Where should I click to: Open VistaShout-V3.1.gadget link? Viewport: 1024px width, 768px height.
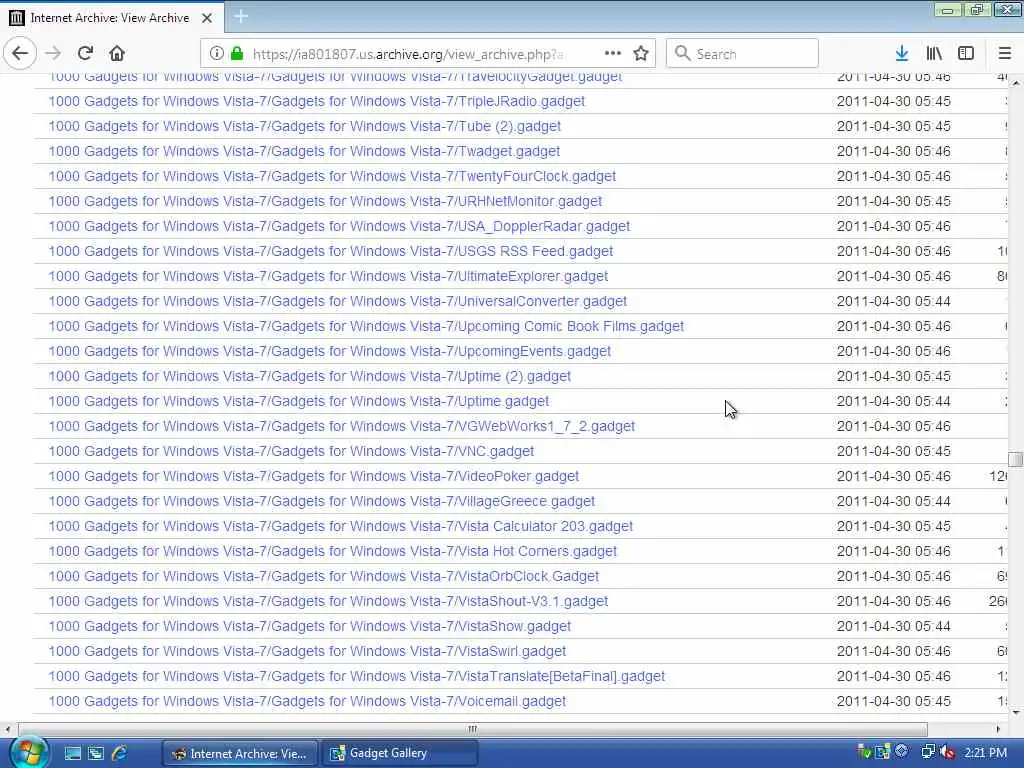coord(328,601)
